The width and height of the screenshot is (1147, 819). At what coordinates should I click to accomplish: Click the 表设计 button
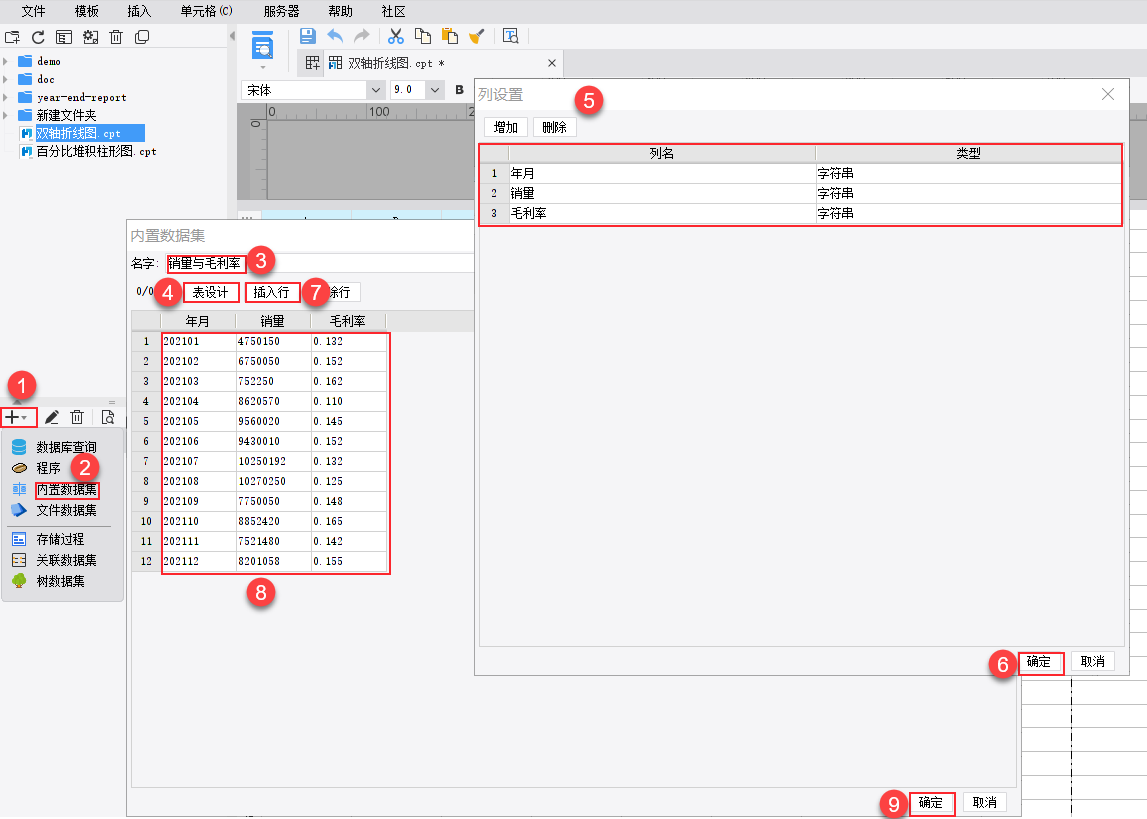(211, 292)
